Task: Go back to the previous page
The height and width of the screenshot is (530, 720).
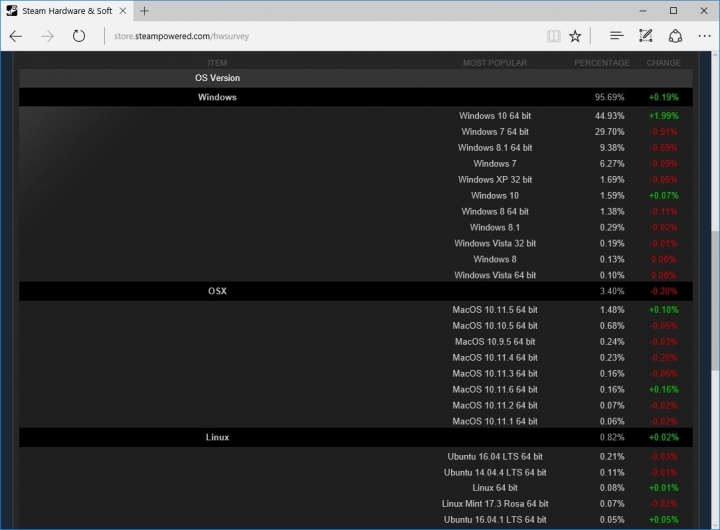Action: pos(16,36)
